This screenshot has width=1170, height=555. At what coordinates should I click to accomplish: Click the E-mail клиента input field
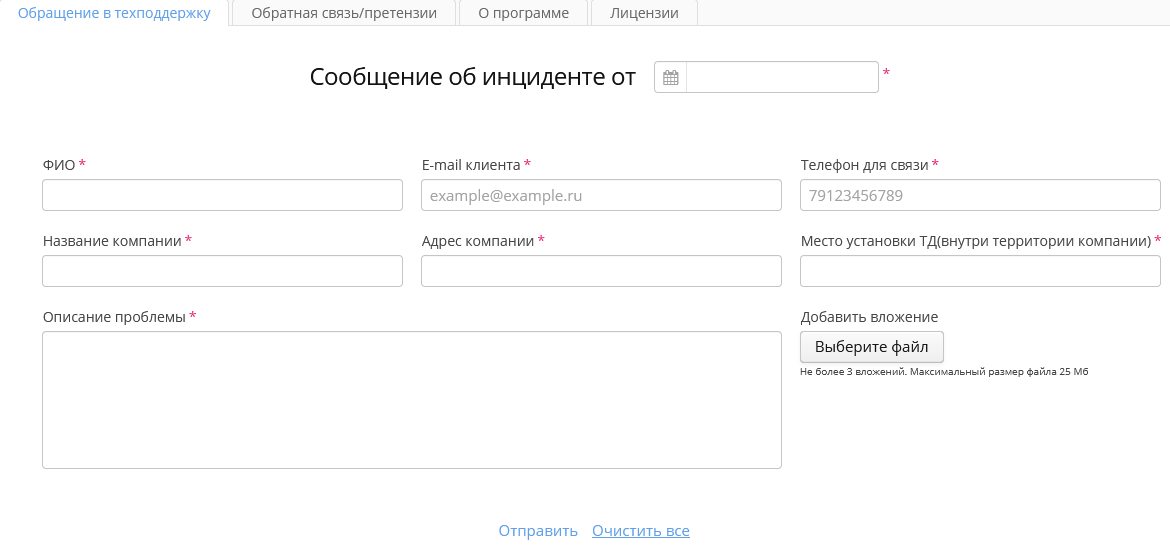[601, 195]
